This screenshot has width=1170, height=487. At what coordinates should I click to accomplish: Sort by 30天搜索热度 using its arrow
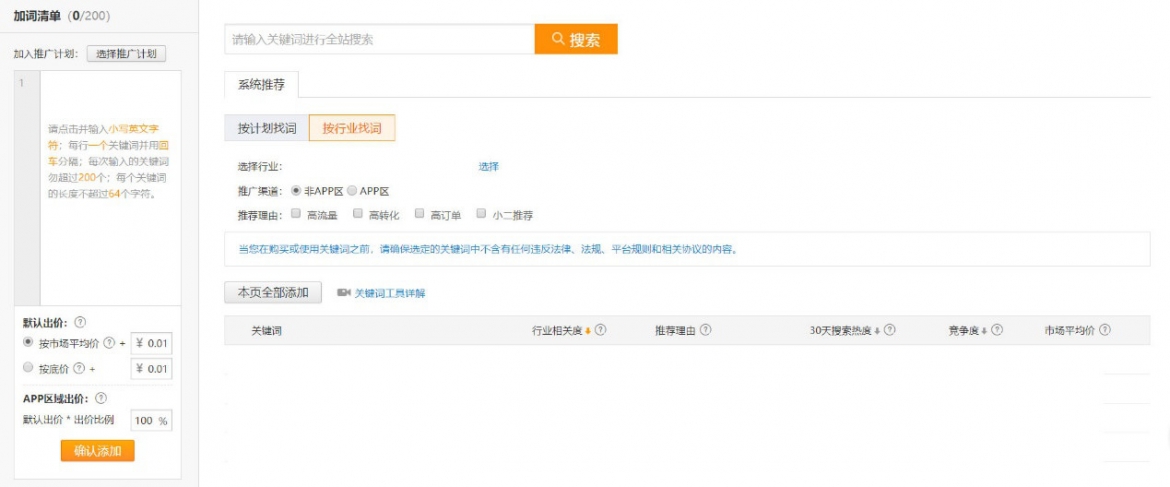tap(877, 331)
